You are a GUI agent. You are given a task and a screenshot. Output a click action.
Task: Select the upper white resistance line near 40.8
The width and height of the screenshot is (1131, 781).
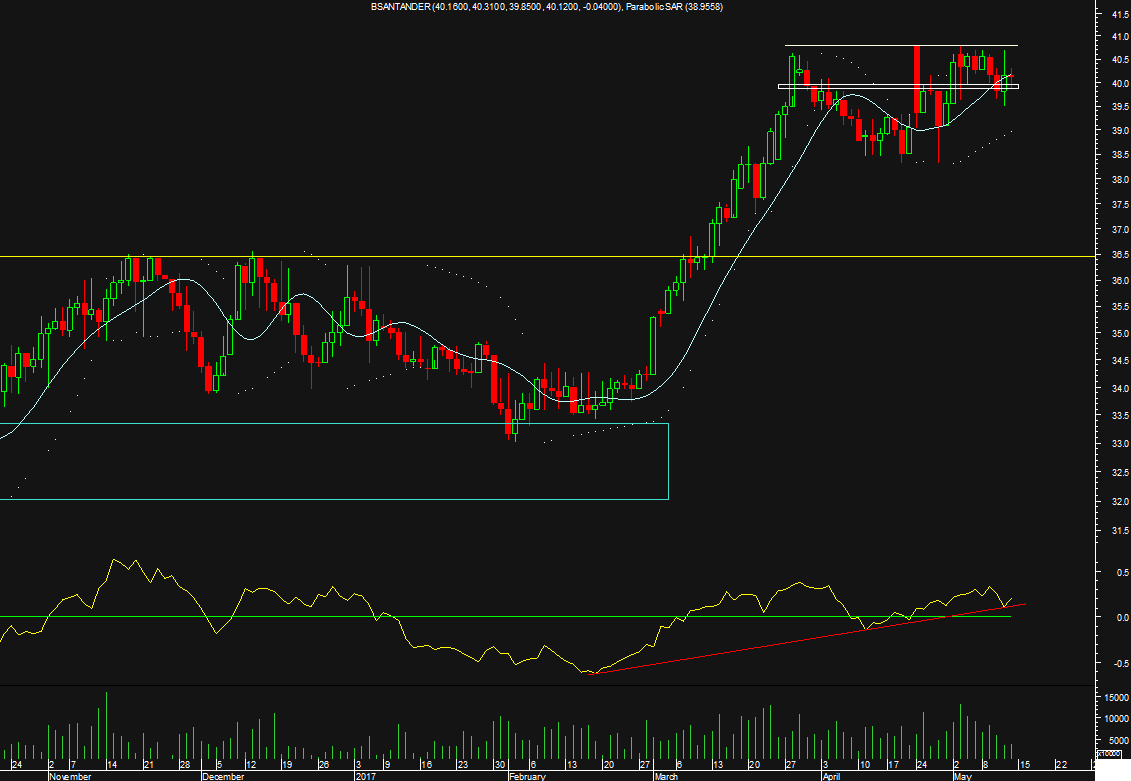tap(902, 46)
